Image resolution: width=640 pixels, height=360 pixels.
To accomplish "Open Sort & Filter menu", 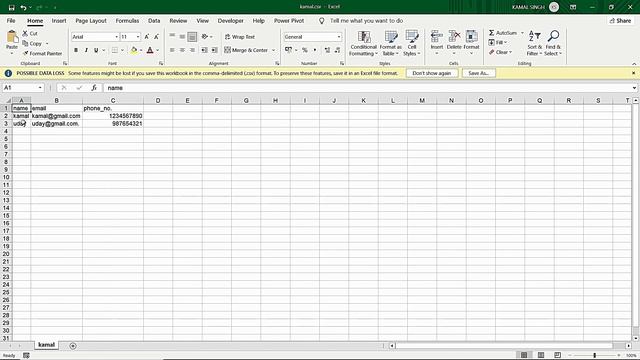I will click(534, 43).
